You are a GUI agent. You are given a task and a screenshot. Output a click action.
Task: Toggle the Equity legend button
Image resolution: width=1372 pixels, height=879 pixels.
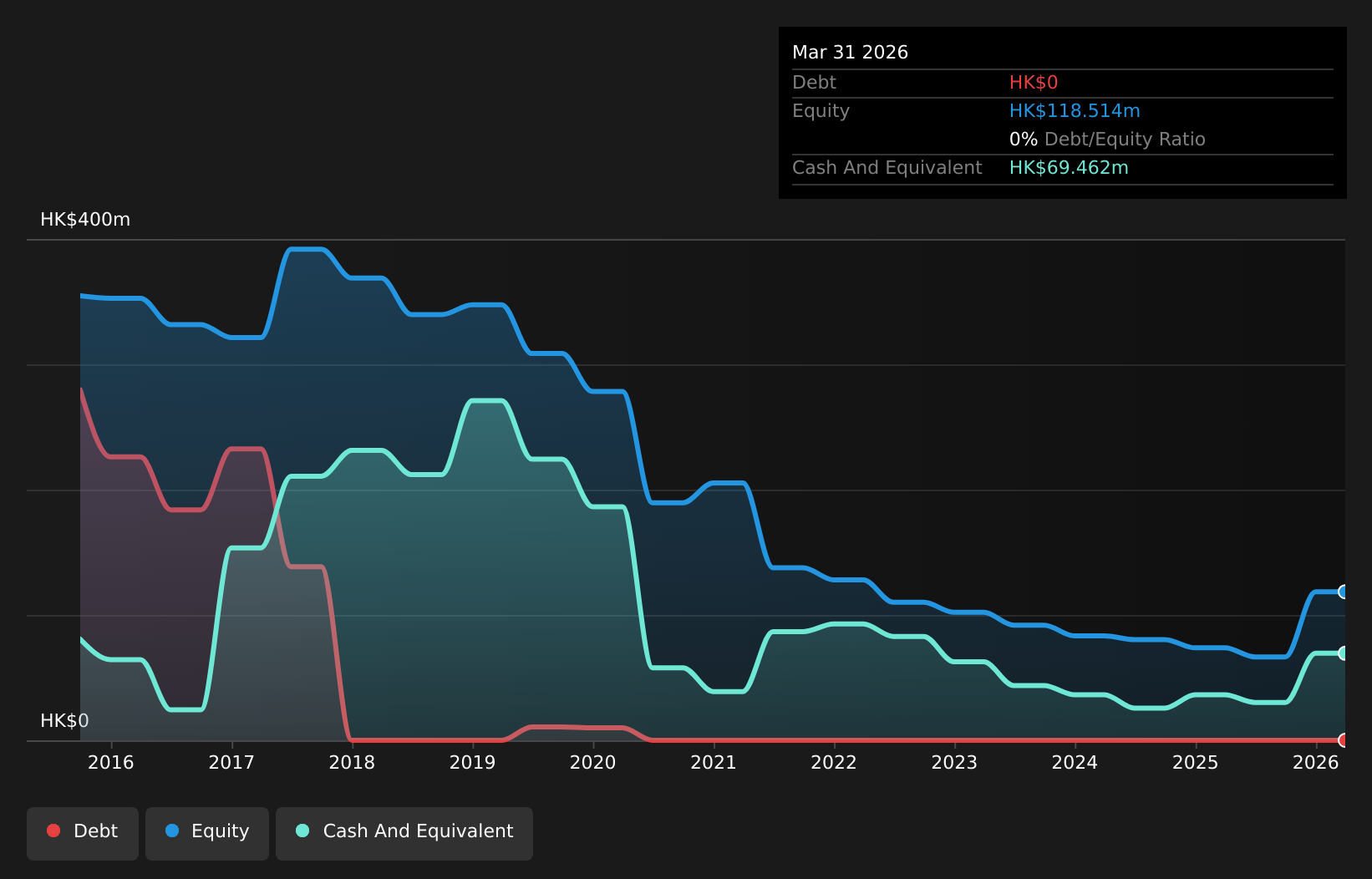(207, 833)
